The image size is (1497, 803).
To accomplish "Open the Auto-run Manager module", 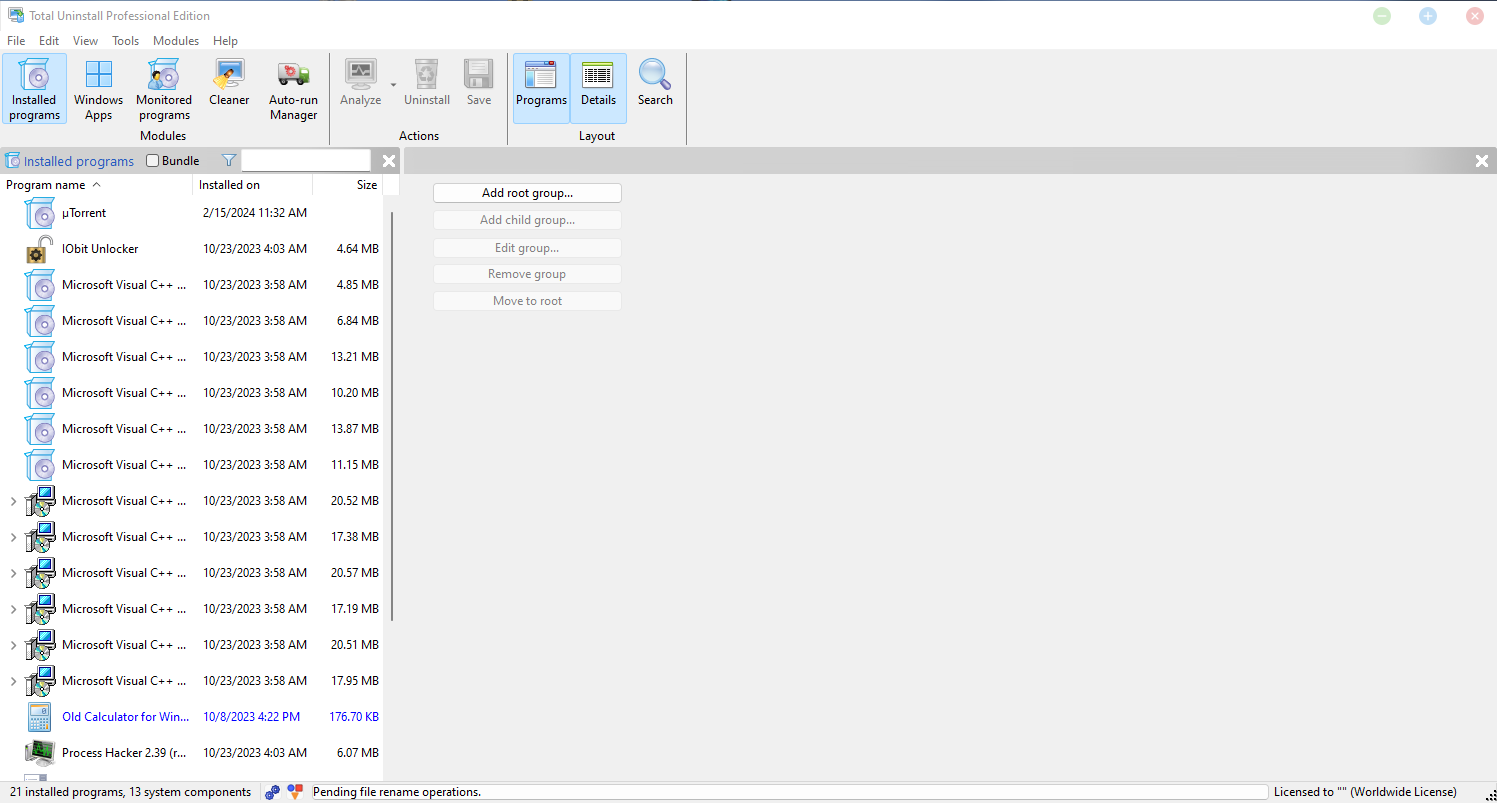I will click(293, 89).
